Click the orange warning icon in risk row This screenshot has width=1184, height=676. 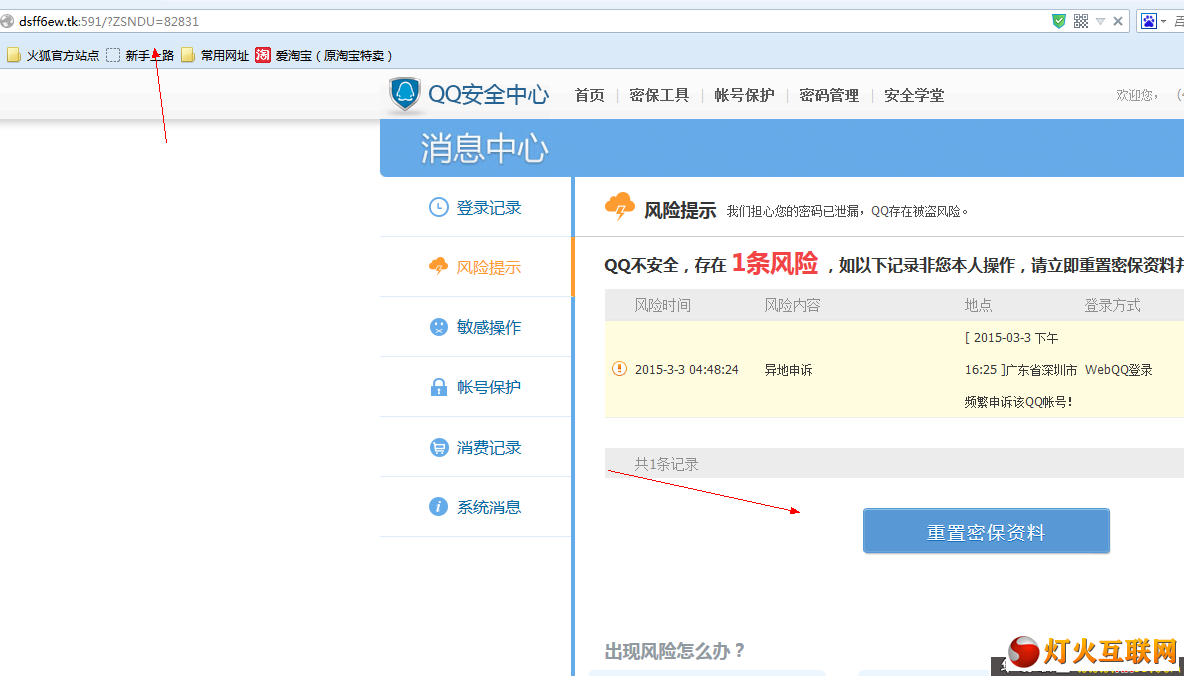(x=619, y=369)
